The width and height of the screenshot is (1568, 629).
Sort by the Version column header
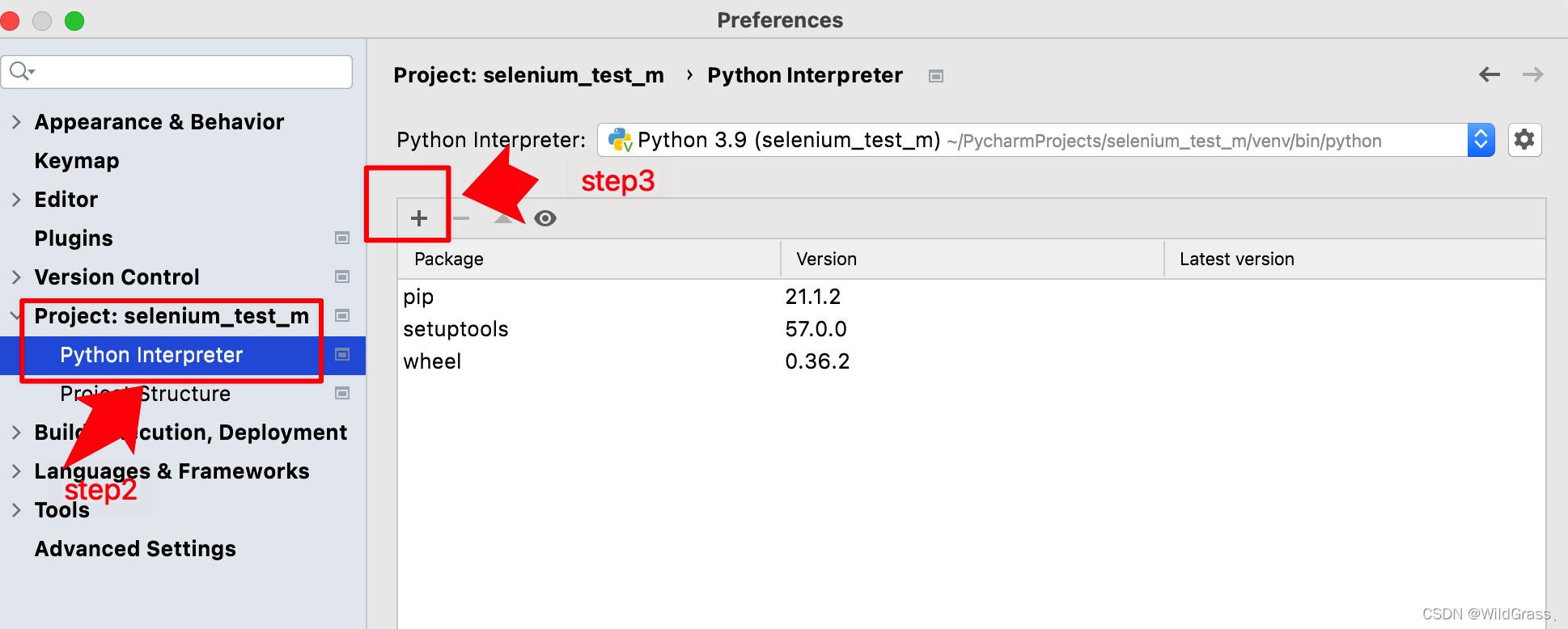(973, 259)
